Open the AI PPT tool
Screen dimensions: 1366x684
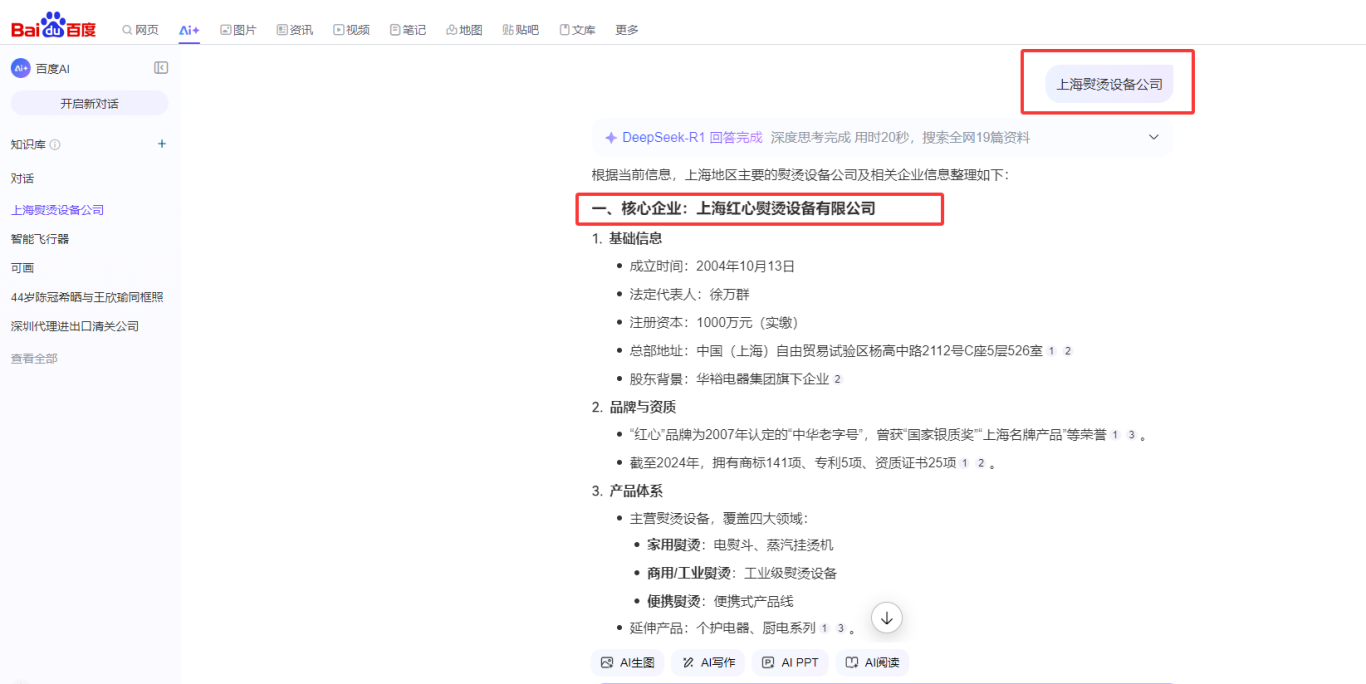point(790,662)
